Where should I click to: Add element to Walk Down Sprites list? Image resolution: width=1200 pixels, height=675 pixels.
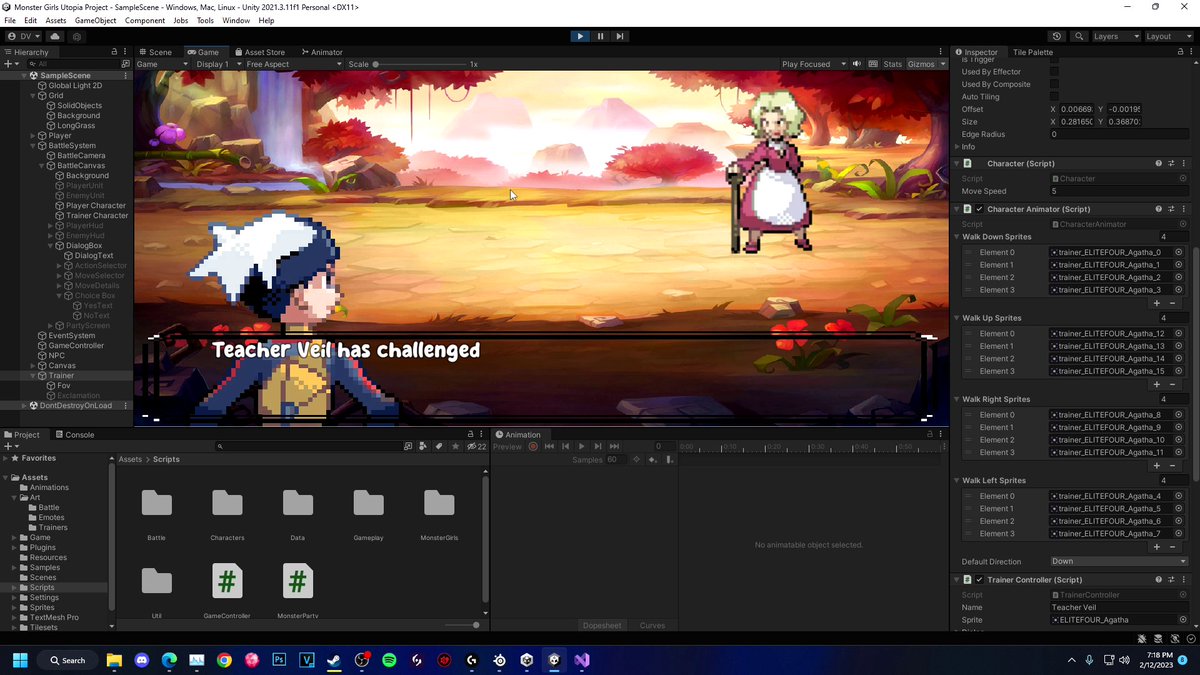pos(1157,303)
